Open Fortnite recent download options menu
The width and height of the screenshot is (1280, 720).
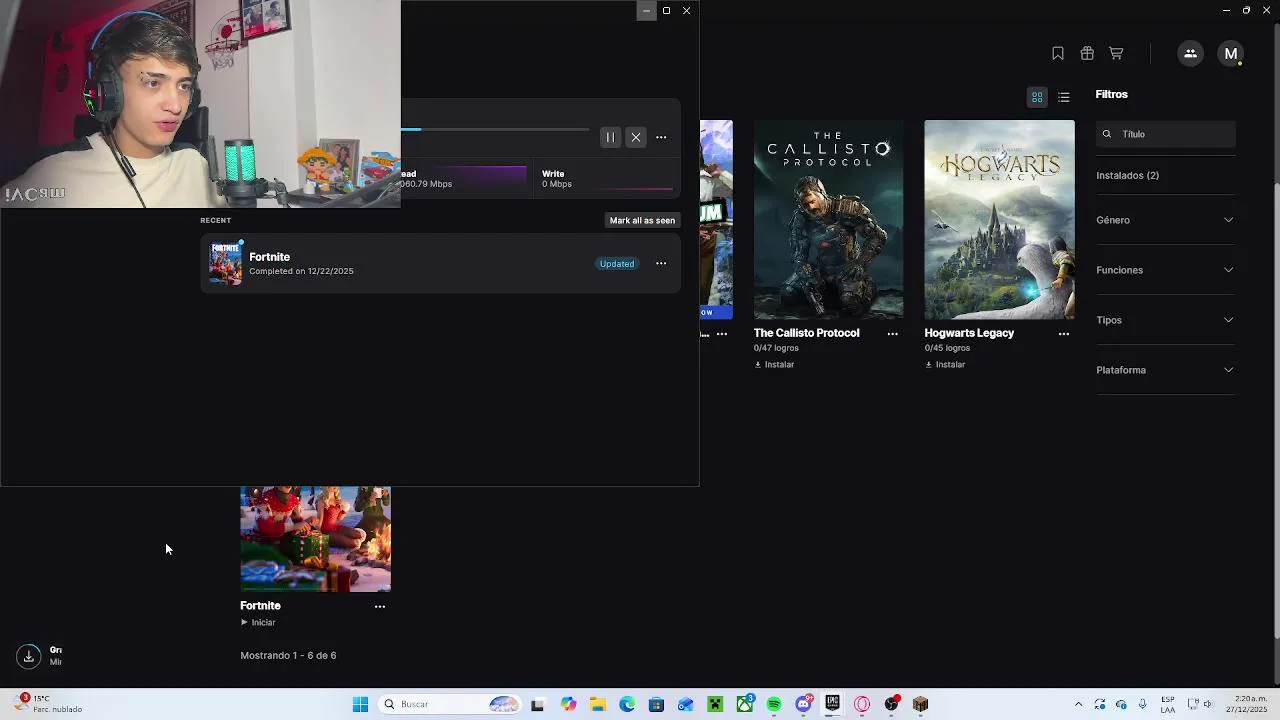point(661,264)
